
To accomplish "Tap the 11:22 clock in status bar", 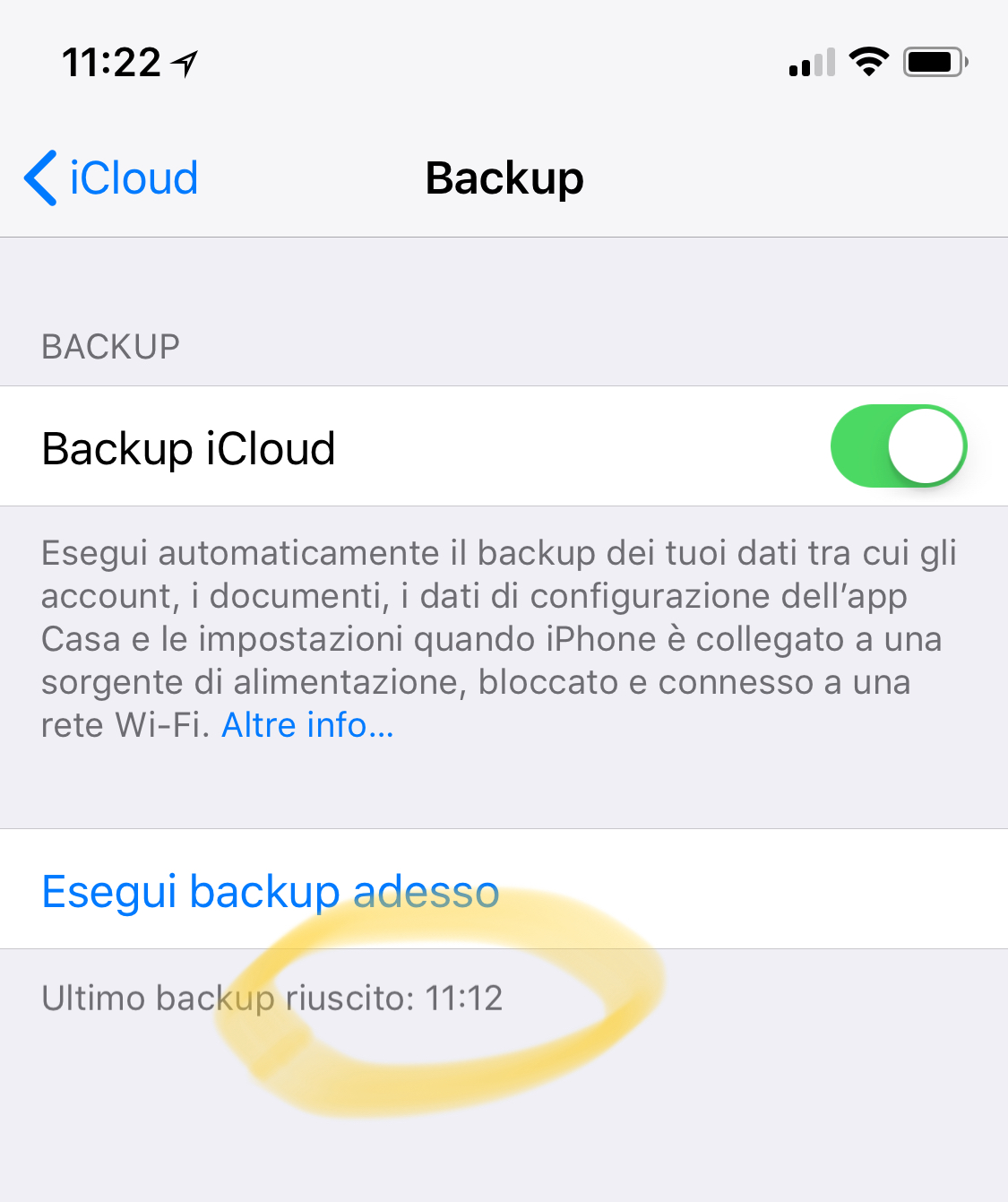I will click(111, 63).
